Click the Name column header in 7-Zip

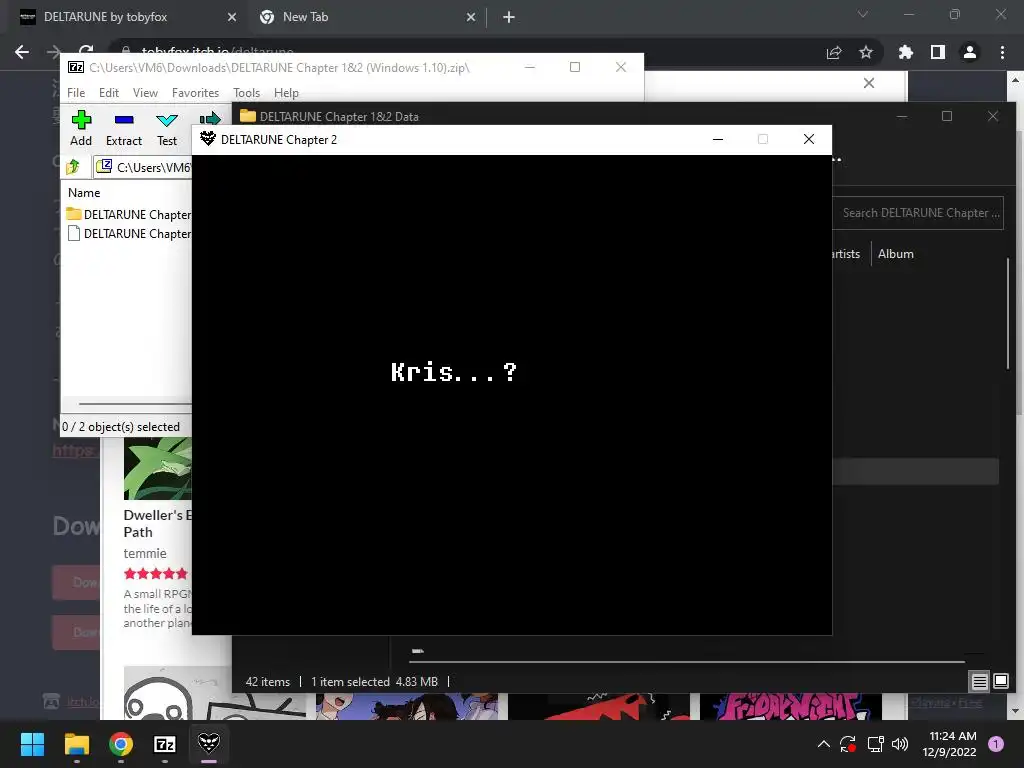point(84,193)
